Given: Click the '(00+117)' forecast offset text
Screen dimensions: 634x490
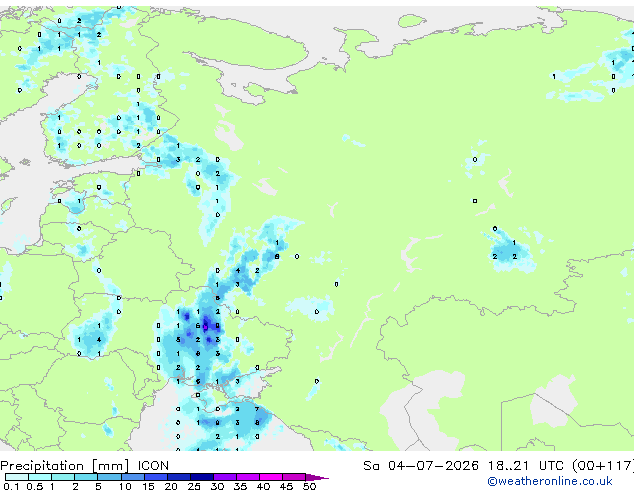Looking at the screenshot, I should [x=603, y=466].
